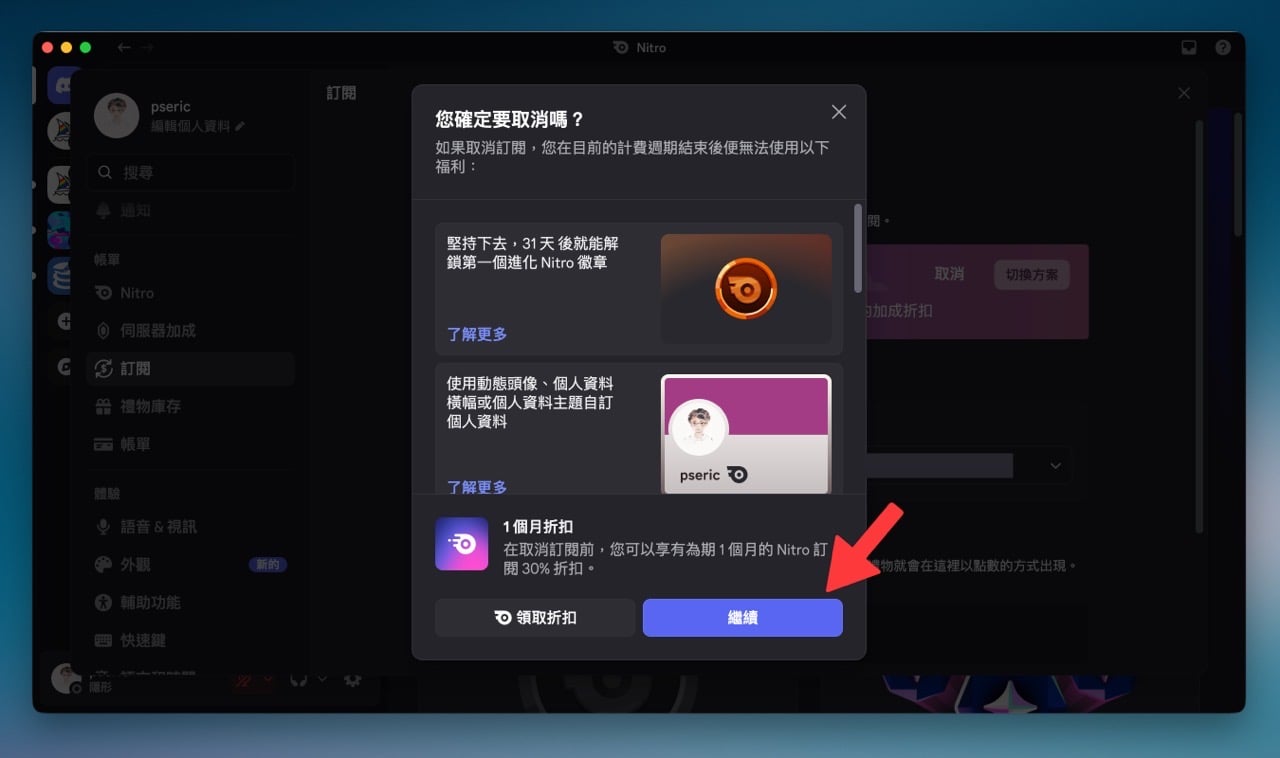Click the 切換方案 switch plan button
This screenshot has width=1280, height=758.
(x=1031, y=274)
